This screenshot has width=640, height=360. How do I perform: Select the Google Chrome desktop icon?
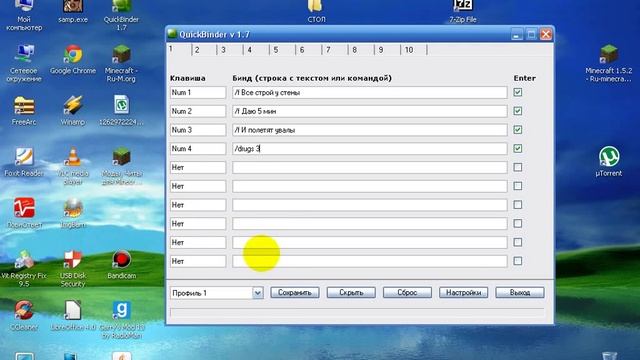[73, 60]
